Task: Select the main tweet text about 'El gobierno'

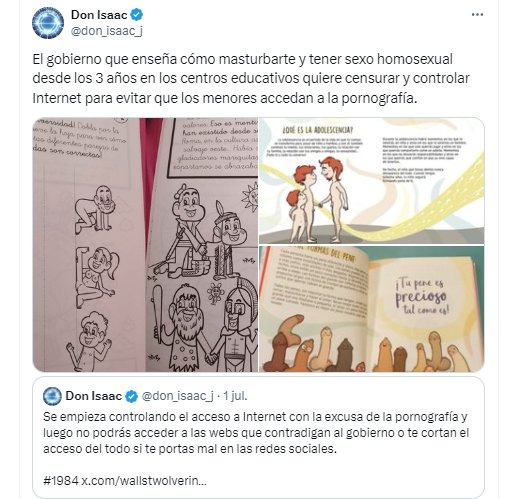Action: 251,79
